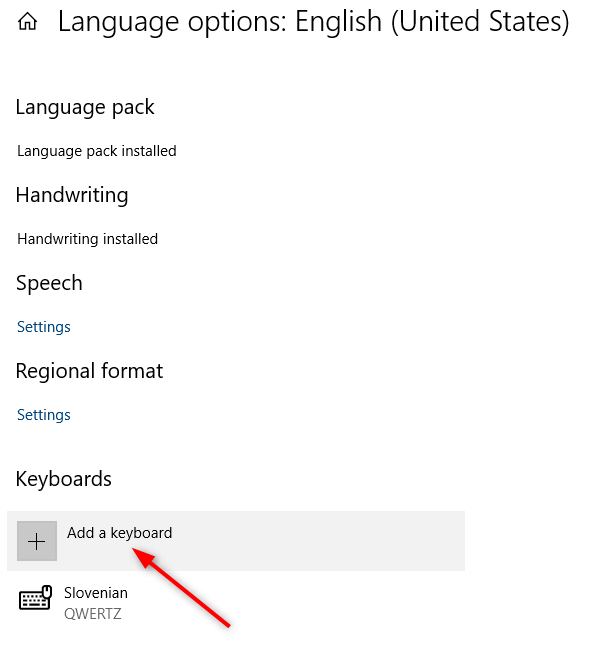
Task: Open Speech Settings link
Action: point(44,327)
